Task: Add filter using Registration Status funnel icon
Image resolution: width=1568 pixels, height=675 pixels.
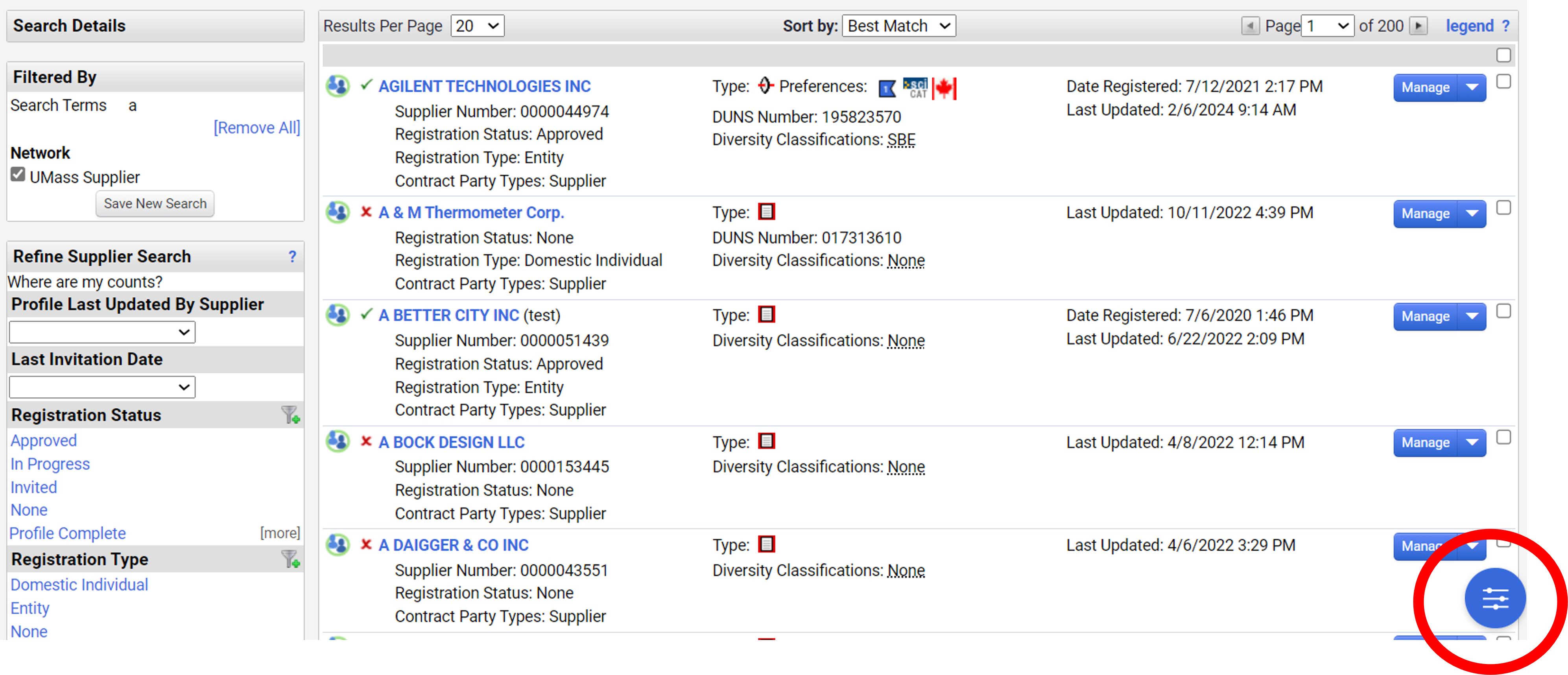Action: tap(290, 415)
